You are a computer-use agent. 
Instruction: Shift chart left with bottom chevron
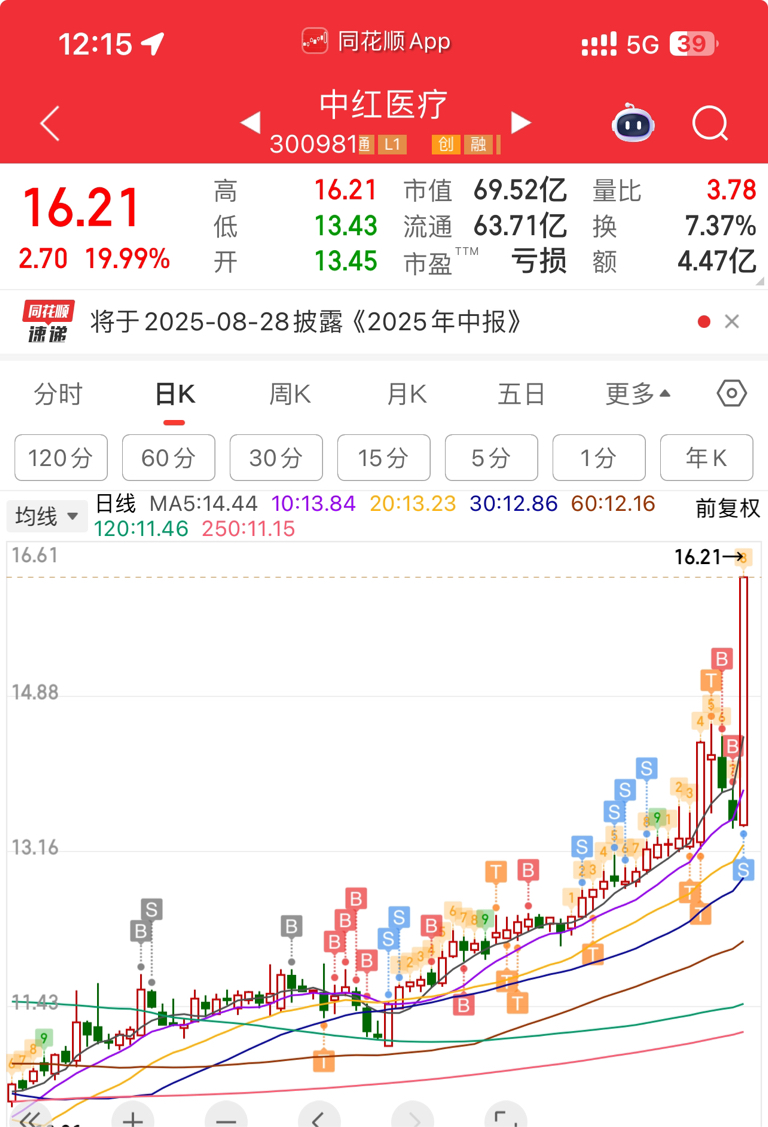click(x=319, y=1116)
